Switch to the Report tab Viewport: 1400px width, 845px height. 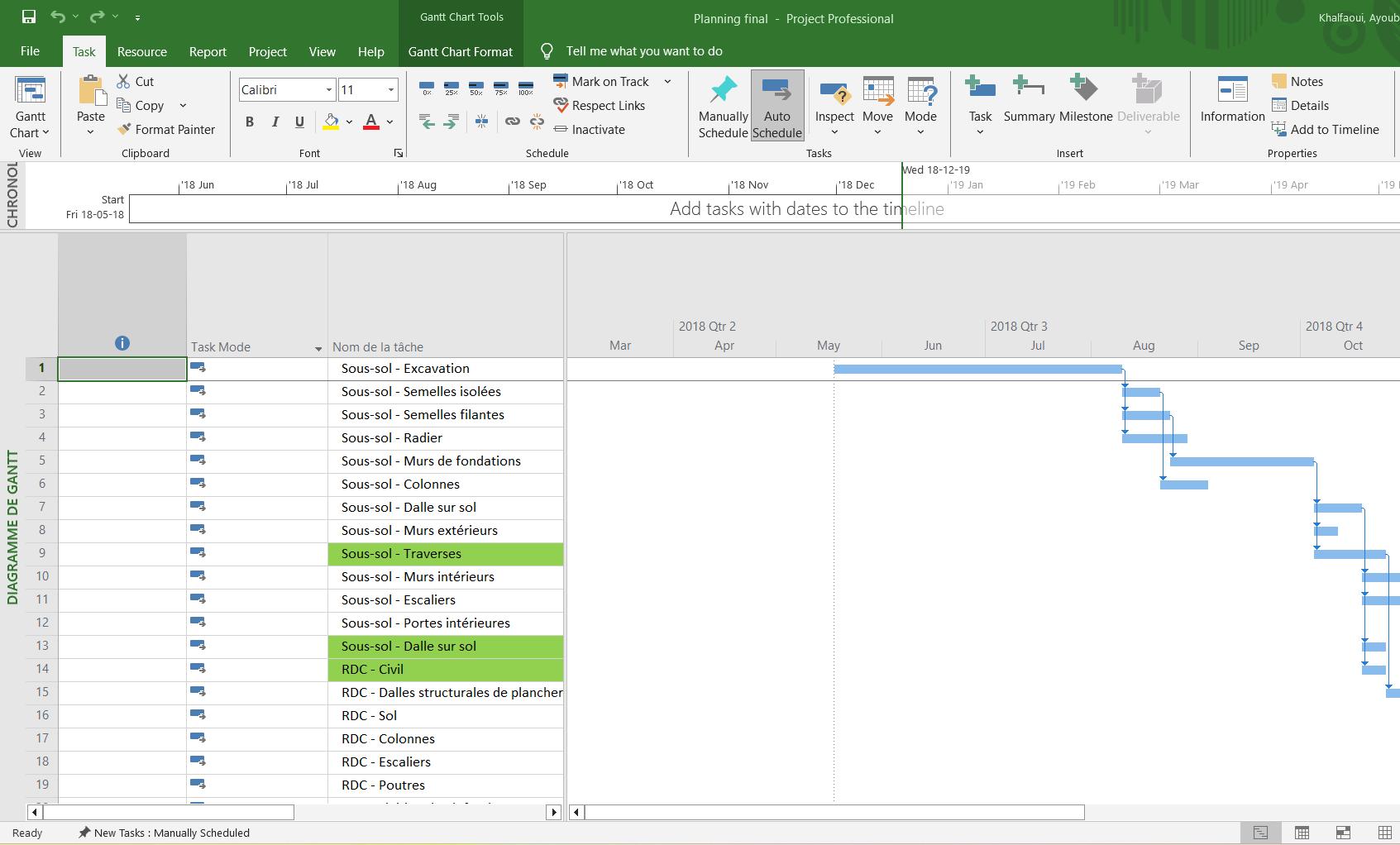point(208,51)
